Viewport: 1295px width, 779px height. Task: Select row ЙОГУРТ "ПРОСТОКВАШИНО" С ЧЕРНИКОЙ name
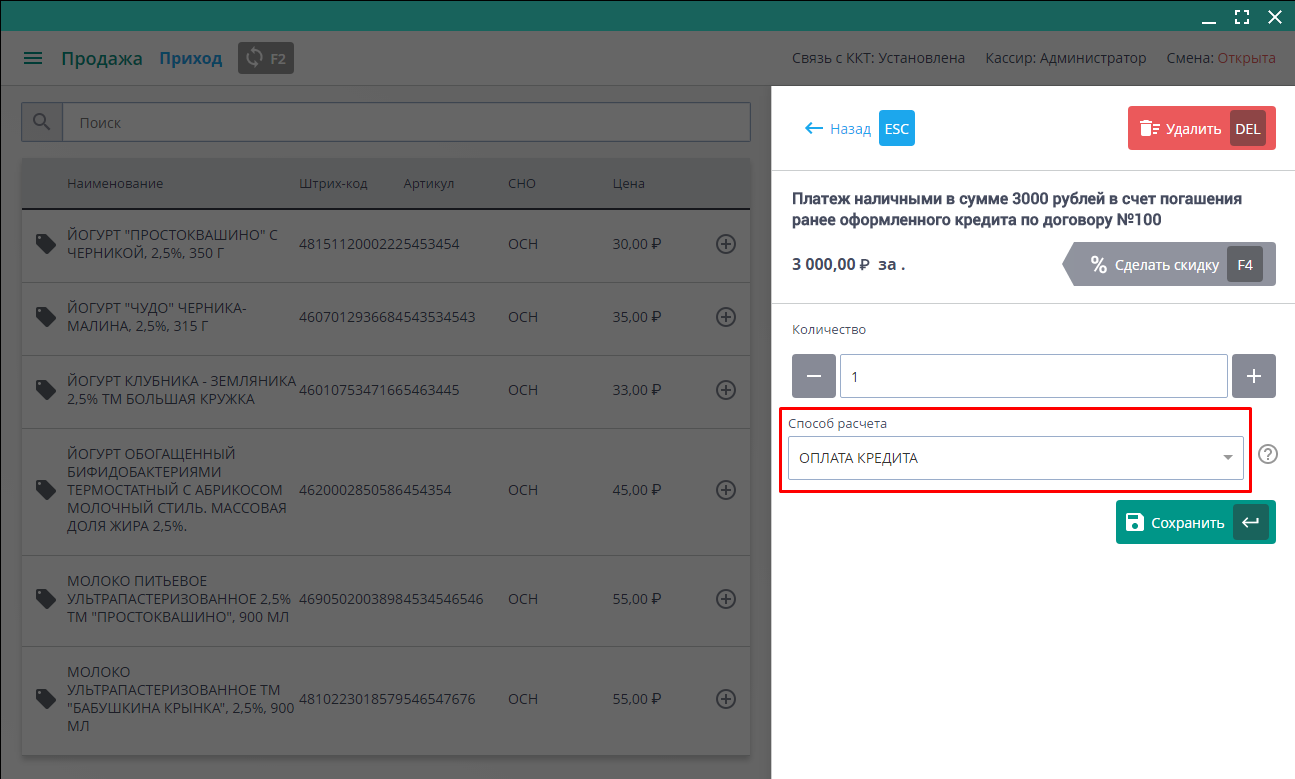click(172, 244)
